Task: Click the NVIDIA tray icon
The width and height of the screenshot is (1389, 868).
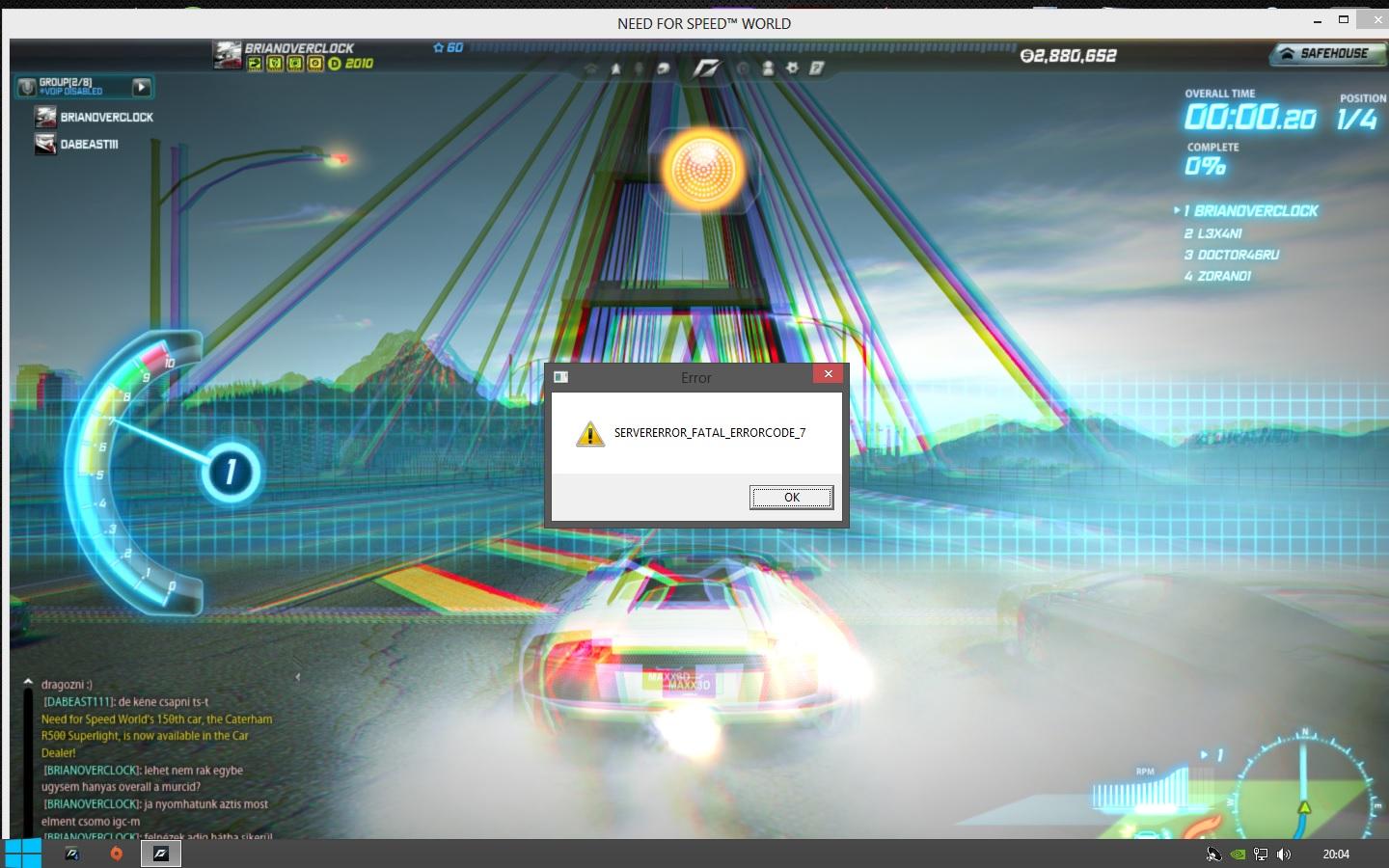Action: [x=1238, y=854]
